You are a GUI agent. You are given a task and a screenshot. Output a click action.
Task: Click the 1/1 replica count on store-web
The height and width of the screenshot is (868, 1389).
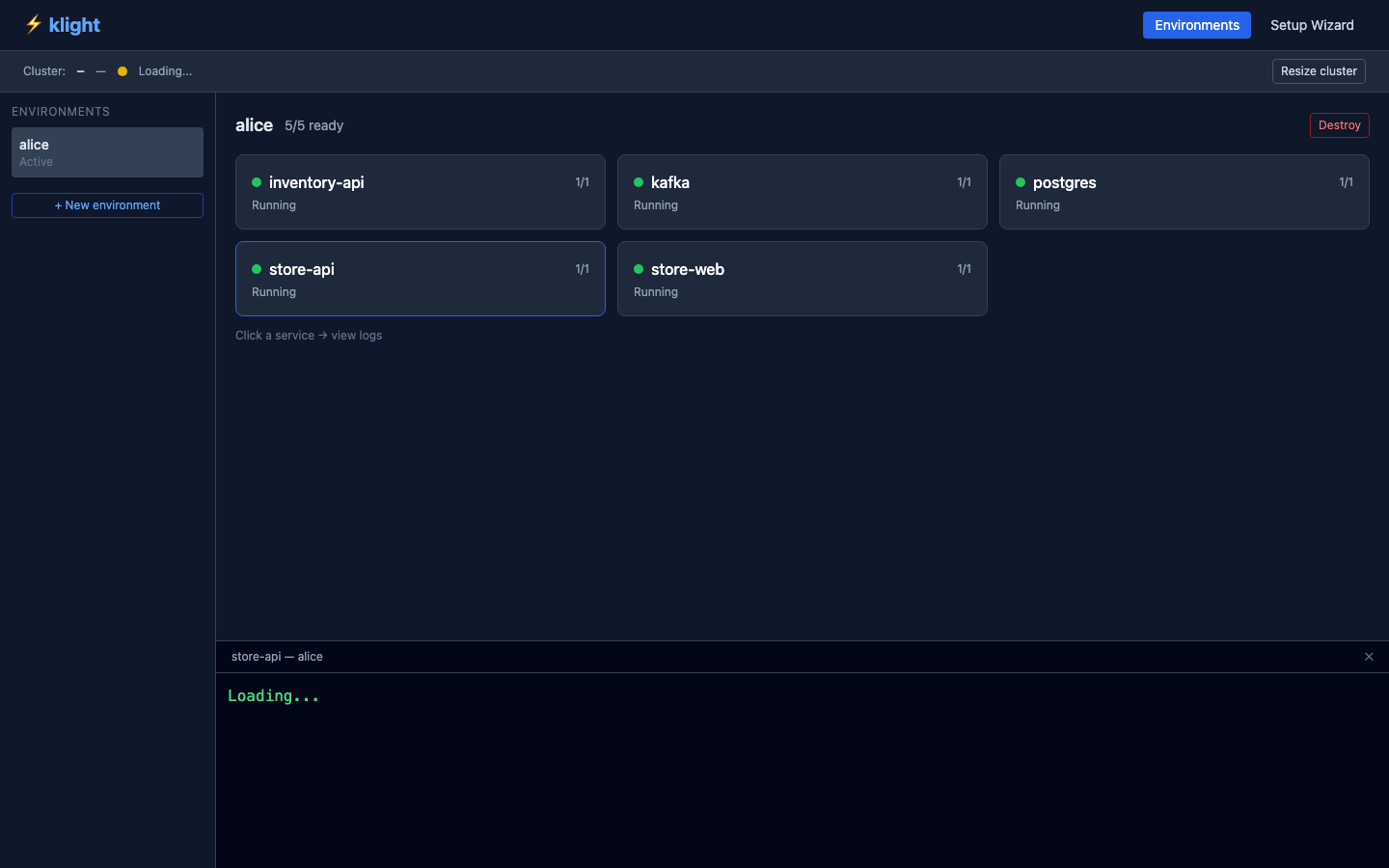[964, 269]
